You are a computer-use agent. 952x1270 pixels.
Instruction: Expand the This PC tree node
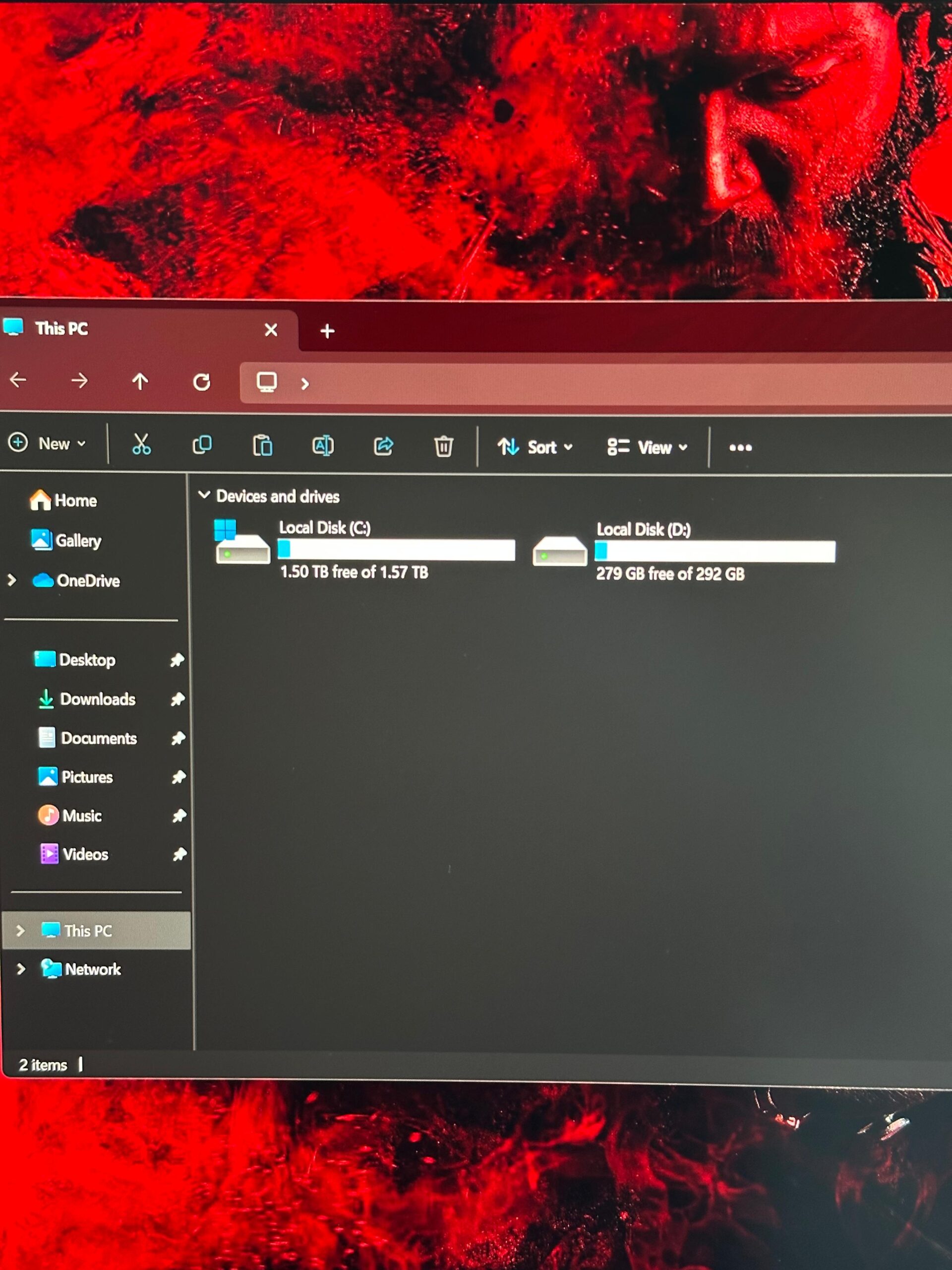coord(21,931)
